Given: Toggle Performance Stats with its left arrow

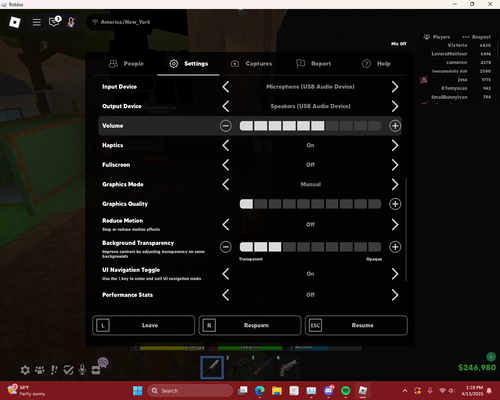Looking at the screenshot, I should pos(226,295).
